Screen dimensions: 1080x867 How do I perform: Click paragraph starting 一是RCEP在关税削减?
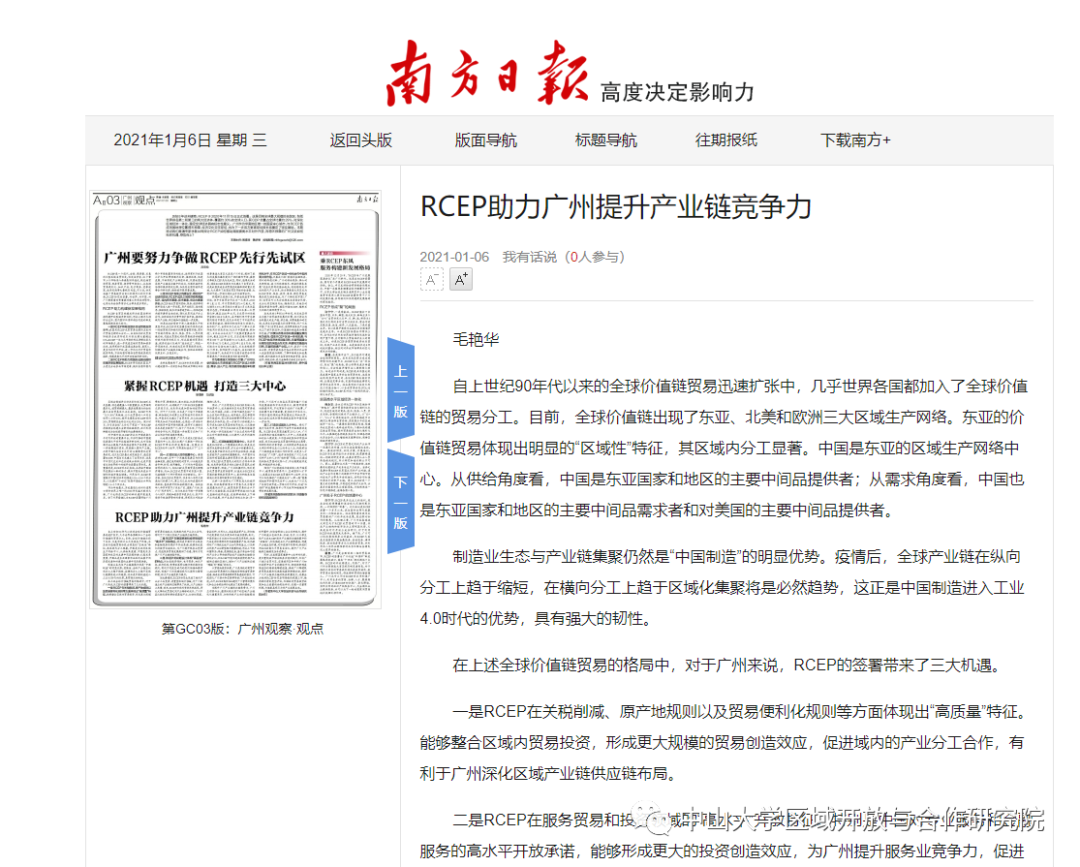click(x=723, y=742)
